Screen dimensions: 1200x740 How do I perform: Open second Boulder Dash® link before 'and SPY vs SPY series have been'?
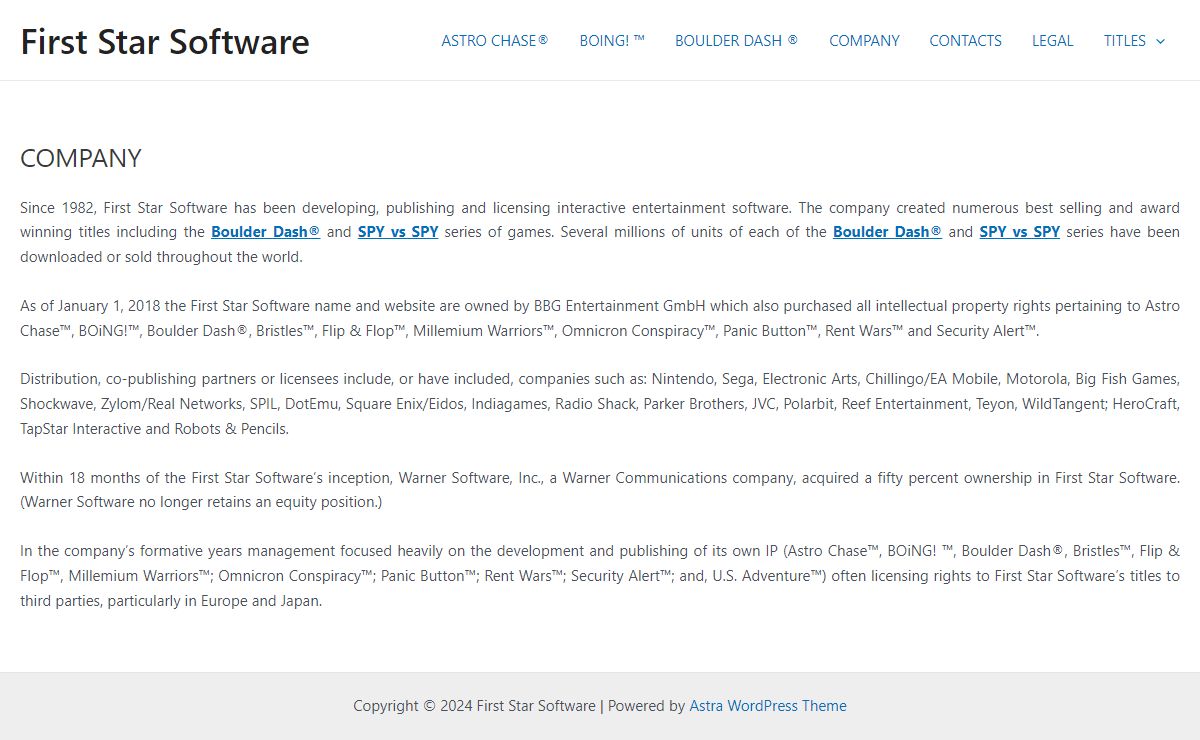tap(887, 232)
